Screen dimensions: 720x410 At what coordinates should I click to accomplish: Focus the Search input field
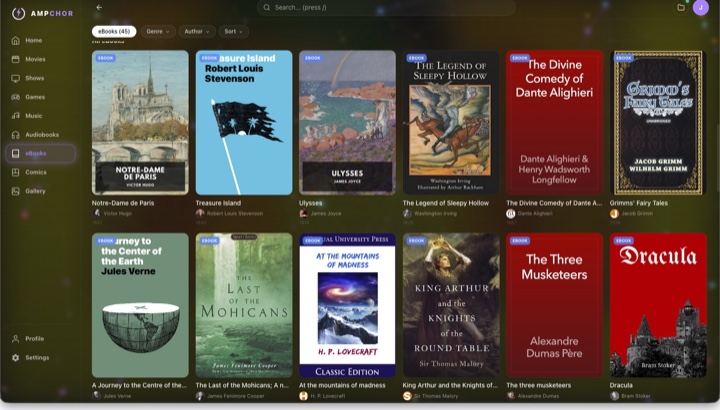pos(386,7)
